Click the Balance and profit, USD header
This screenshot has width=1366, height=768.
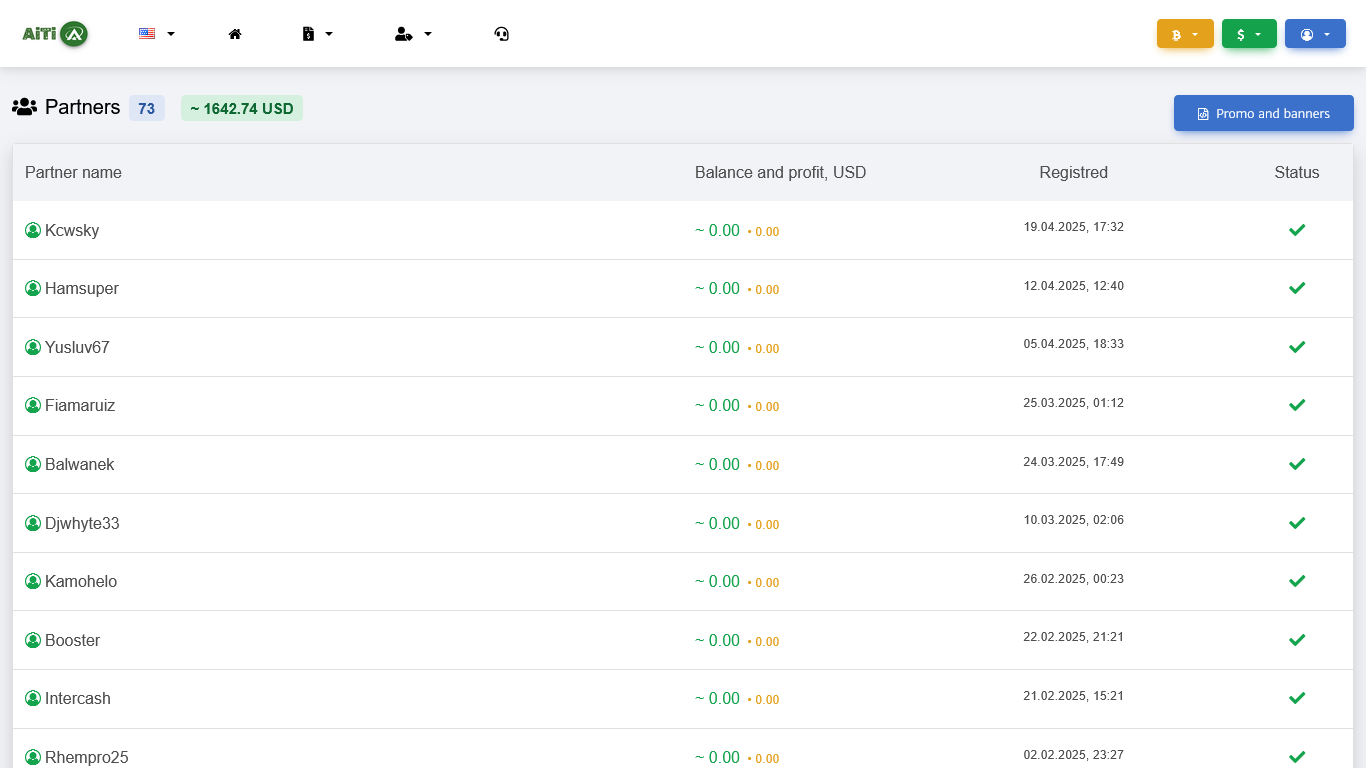[x=780, y=172]
